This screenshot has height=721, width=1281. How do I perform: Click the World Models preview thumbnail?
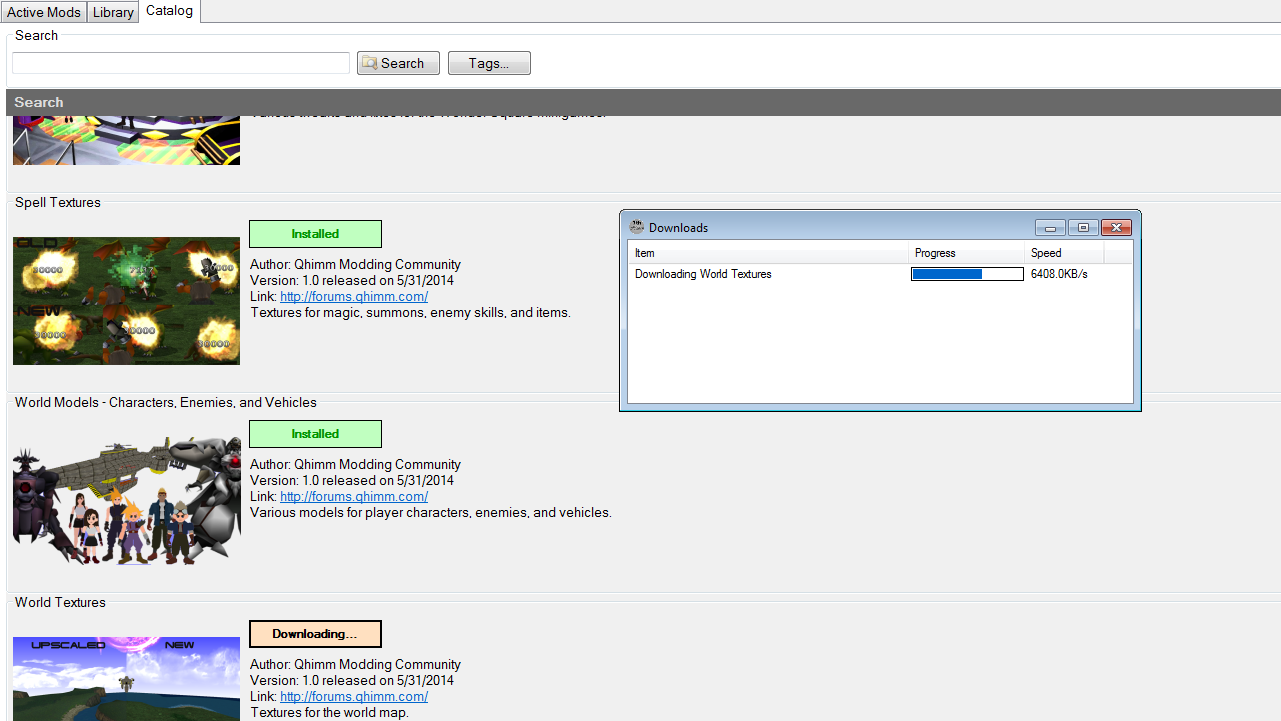point(126,501)
